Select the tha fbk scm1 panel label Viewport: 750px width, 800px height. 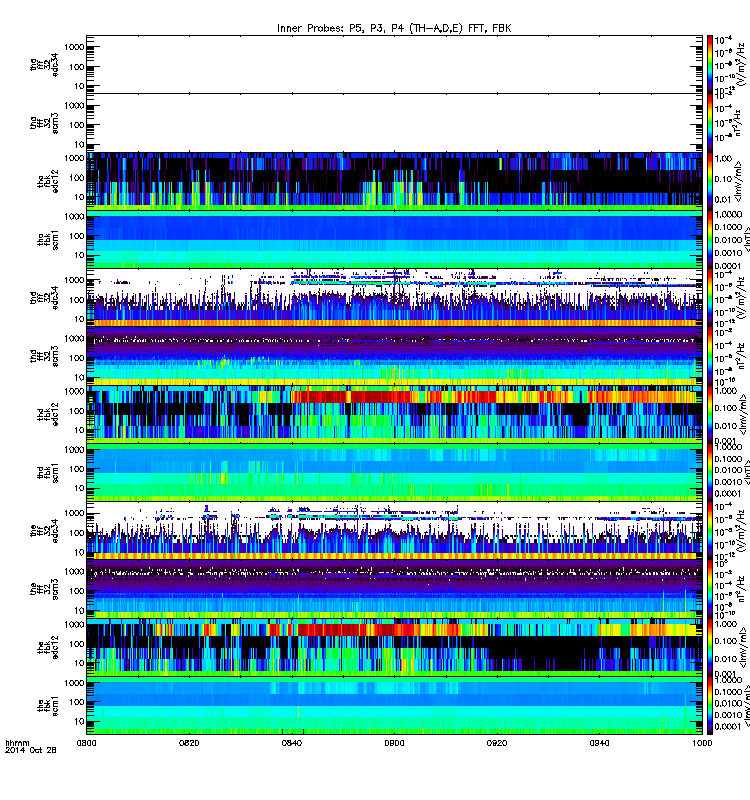48,239
